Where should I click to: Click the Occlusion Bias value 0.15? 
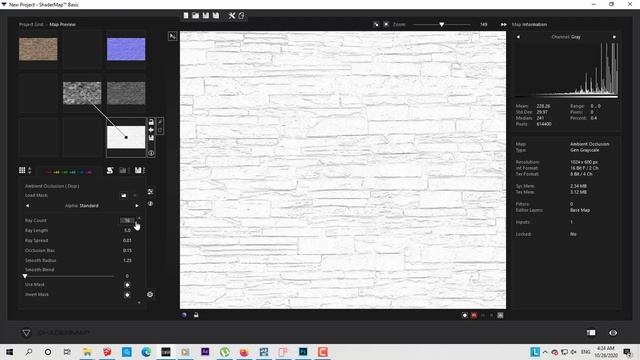tap(127, 250)
